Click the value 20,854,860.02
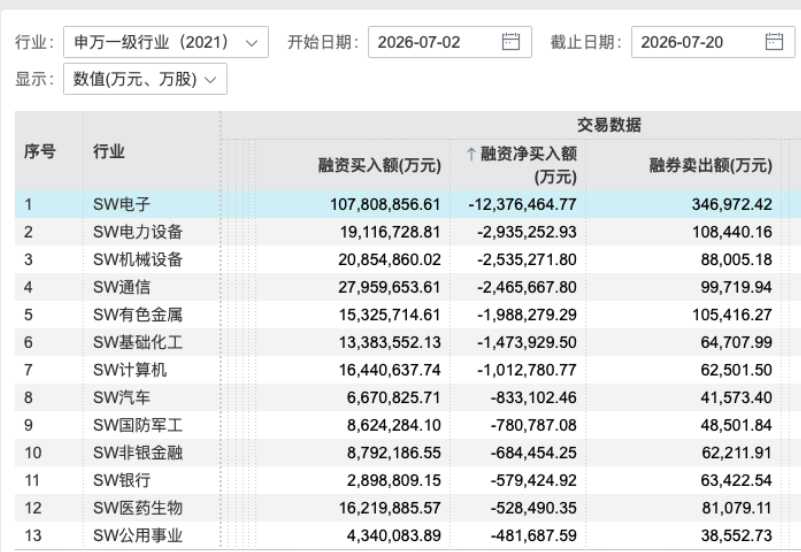Viewport: 801px width, 552px height. coord(389,259)
